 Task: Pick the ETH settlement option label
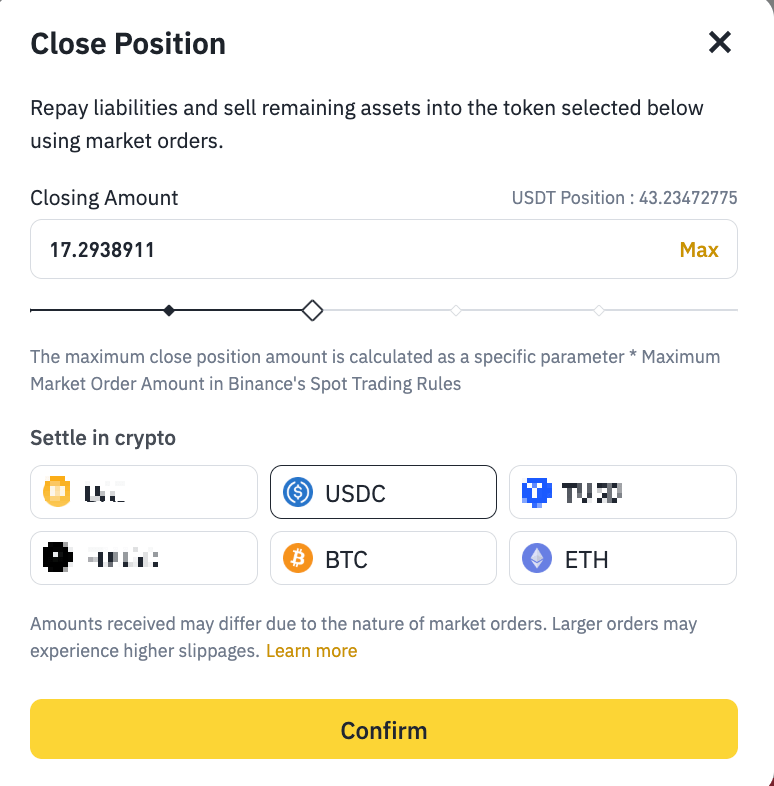coord(587,559)
